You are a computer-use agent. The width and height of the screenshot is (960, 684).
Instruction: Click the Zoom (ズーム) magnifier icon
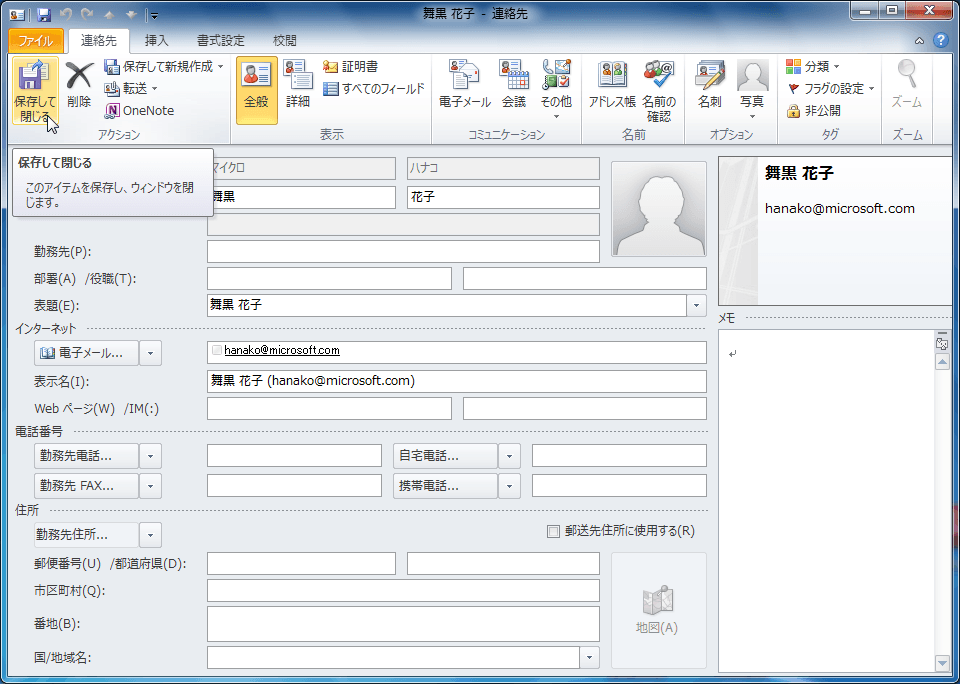(x=907, y=86)
